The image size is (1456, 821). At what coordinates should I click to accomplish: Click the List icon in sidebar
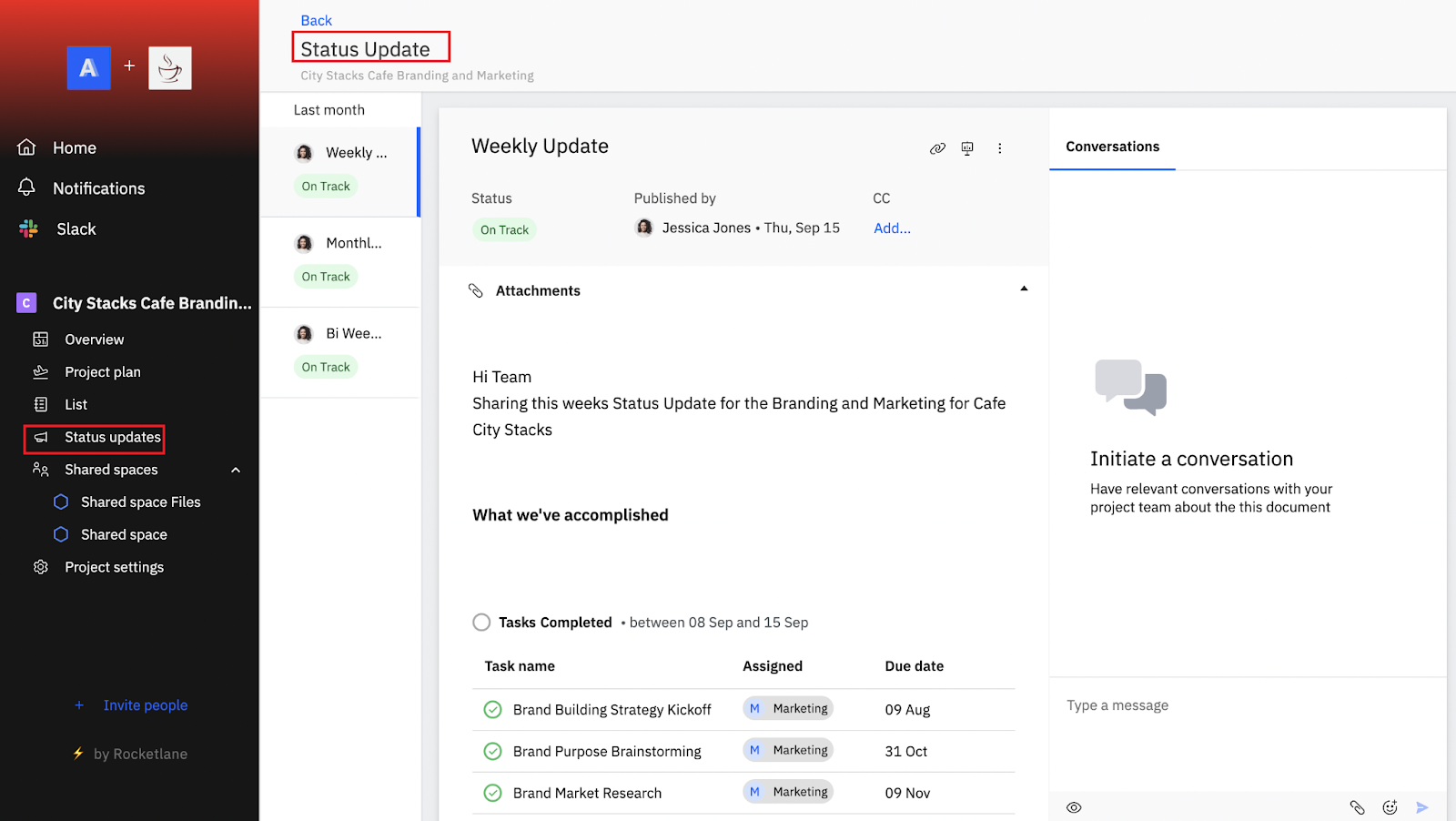tap(41, 404)
